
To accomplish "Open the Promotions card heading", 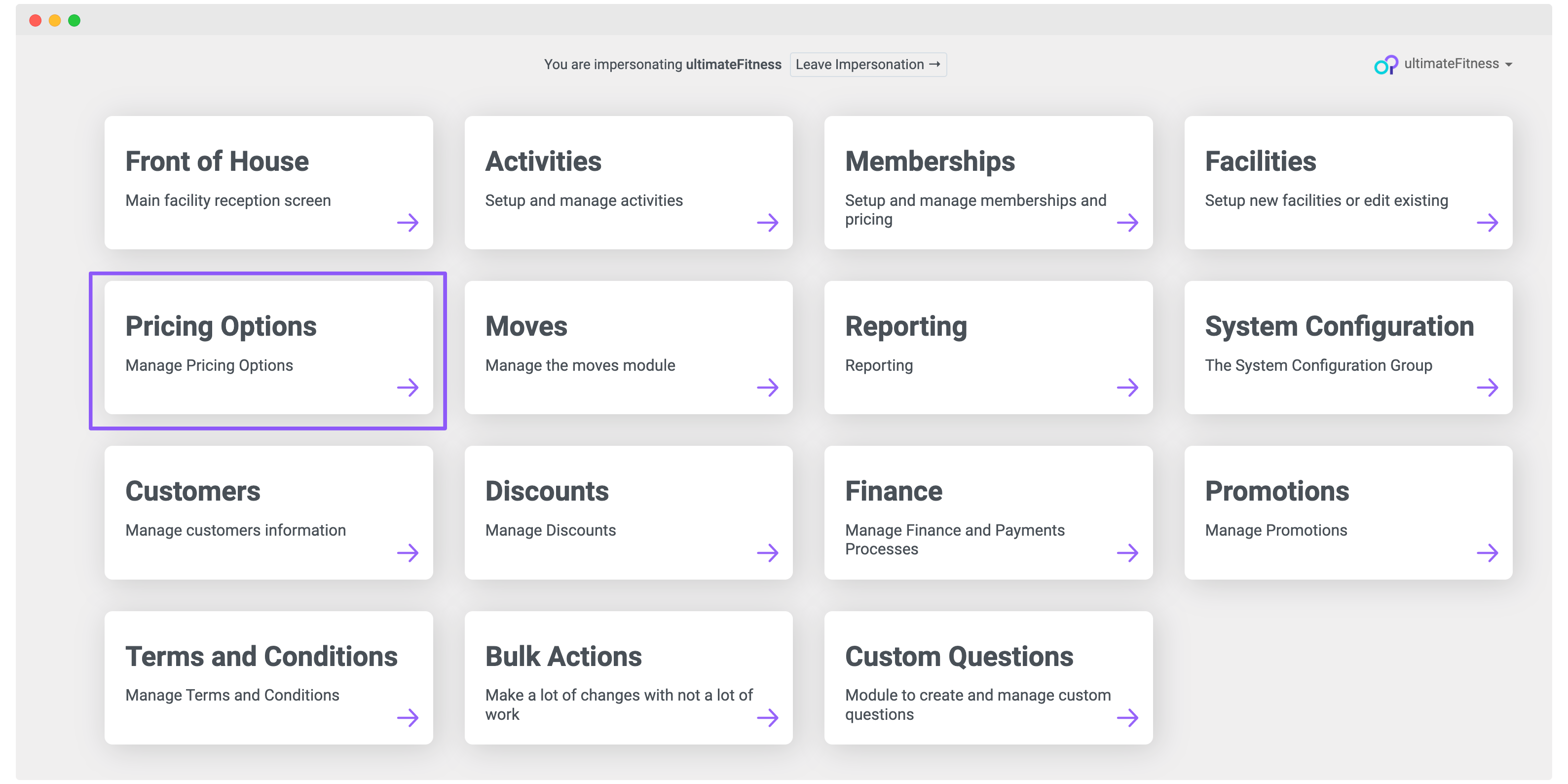I will (1276, 492).
